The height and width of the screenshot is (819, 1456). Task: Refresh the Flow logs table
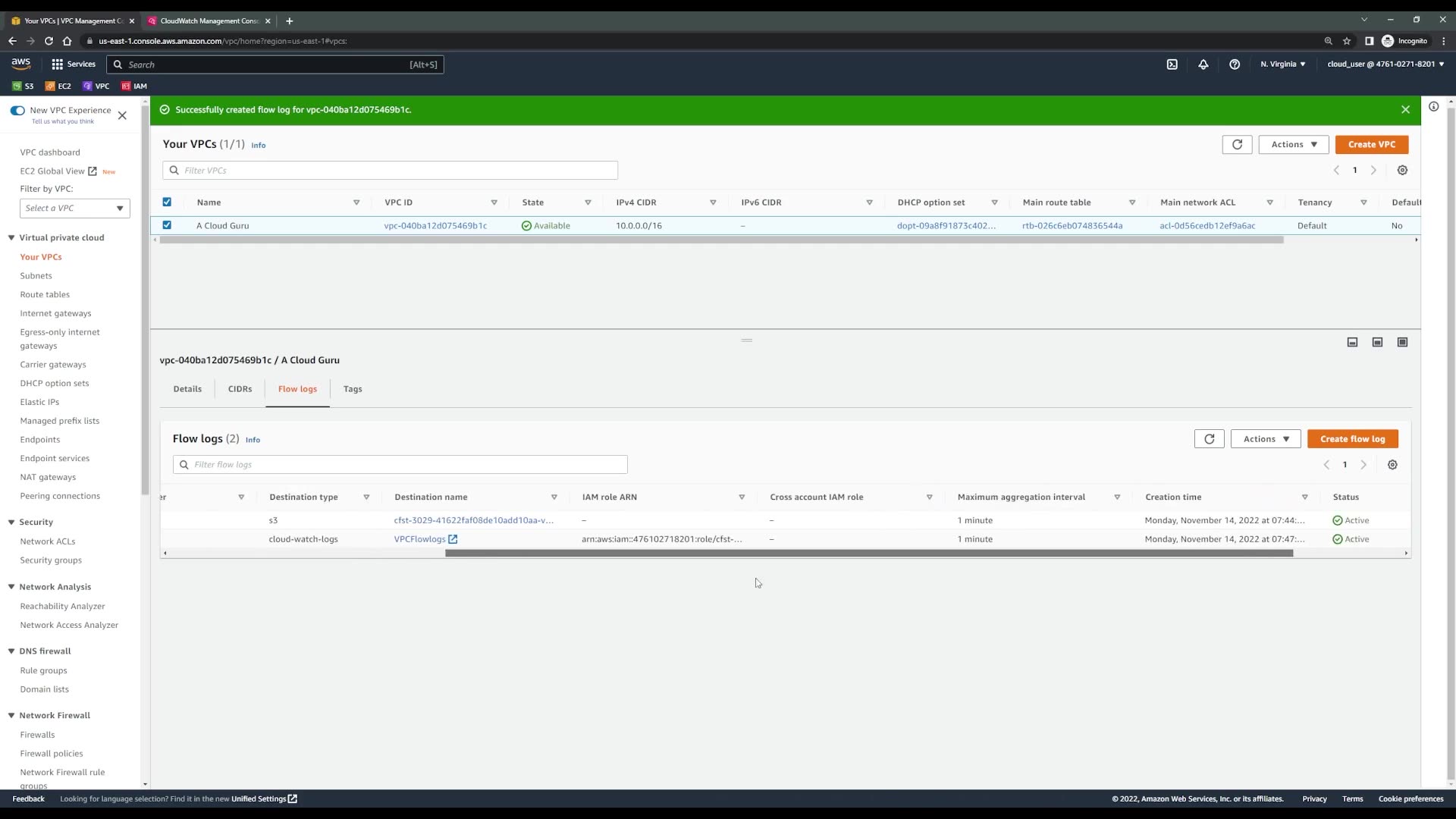point(1209,439)
